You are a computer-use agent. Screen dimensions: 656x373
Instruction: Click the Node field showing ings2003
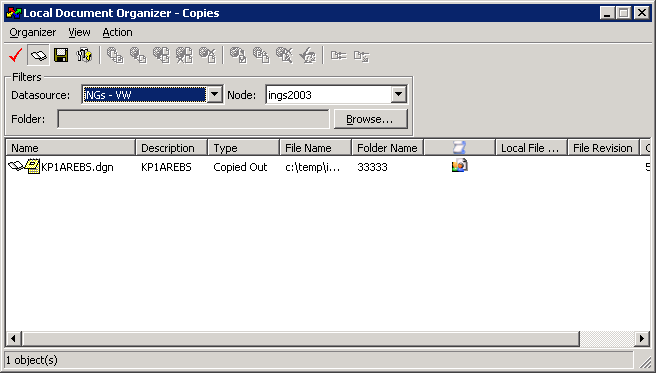tap(329, 95)
